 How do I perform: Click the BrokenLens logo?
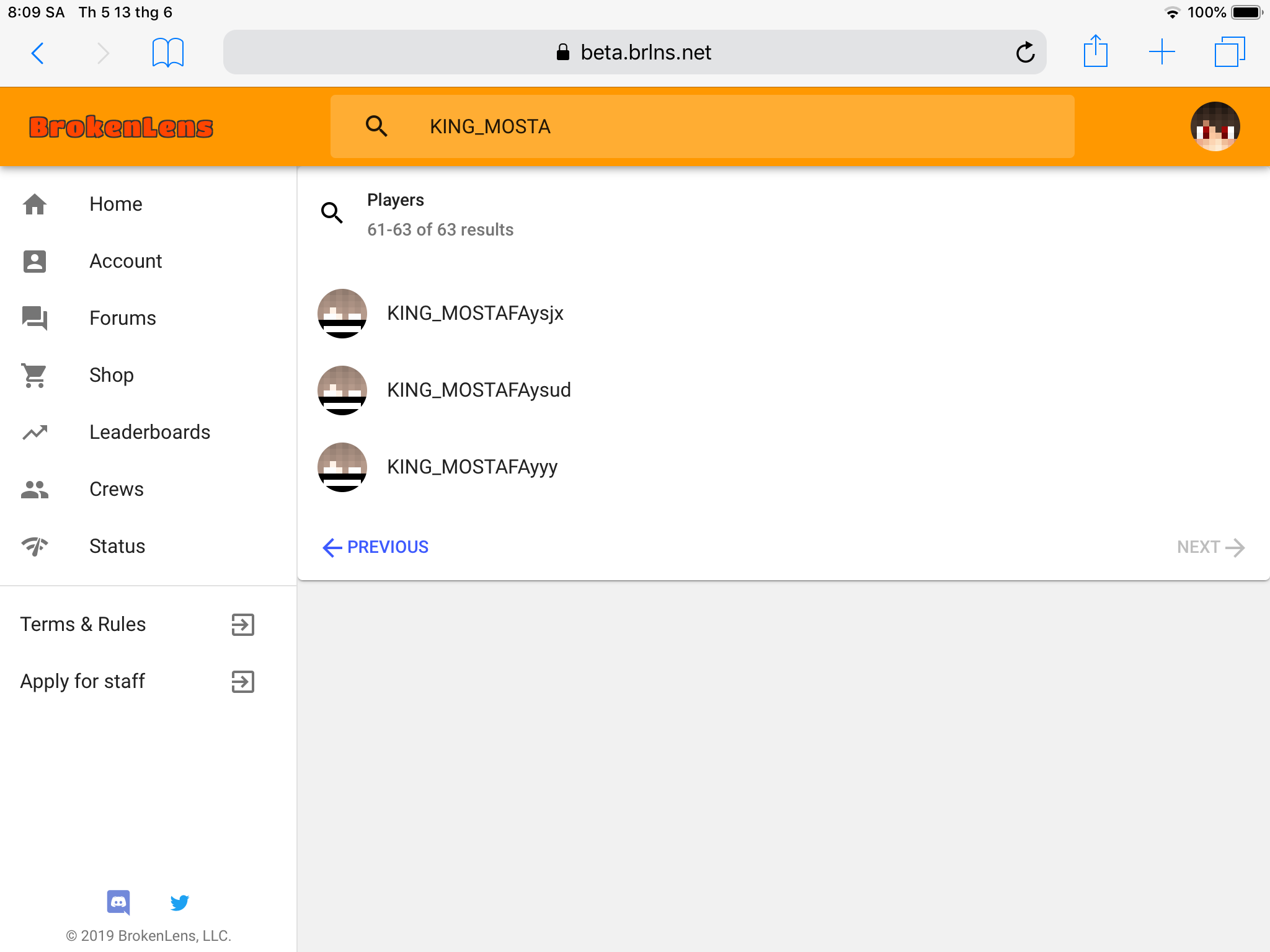(121, 126)
